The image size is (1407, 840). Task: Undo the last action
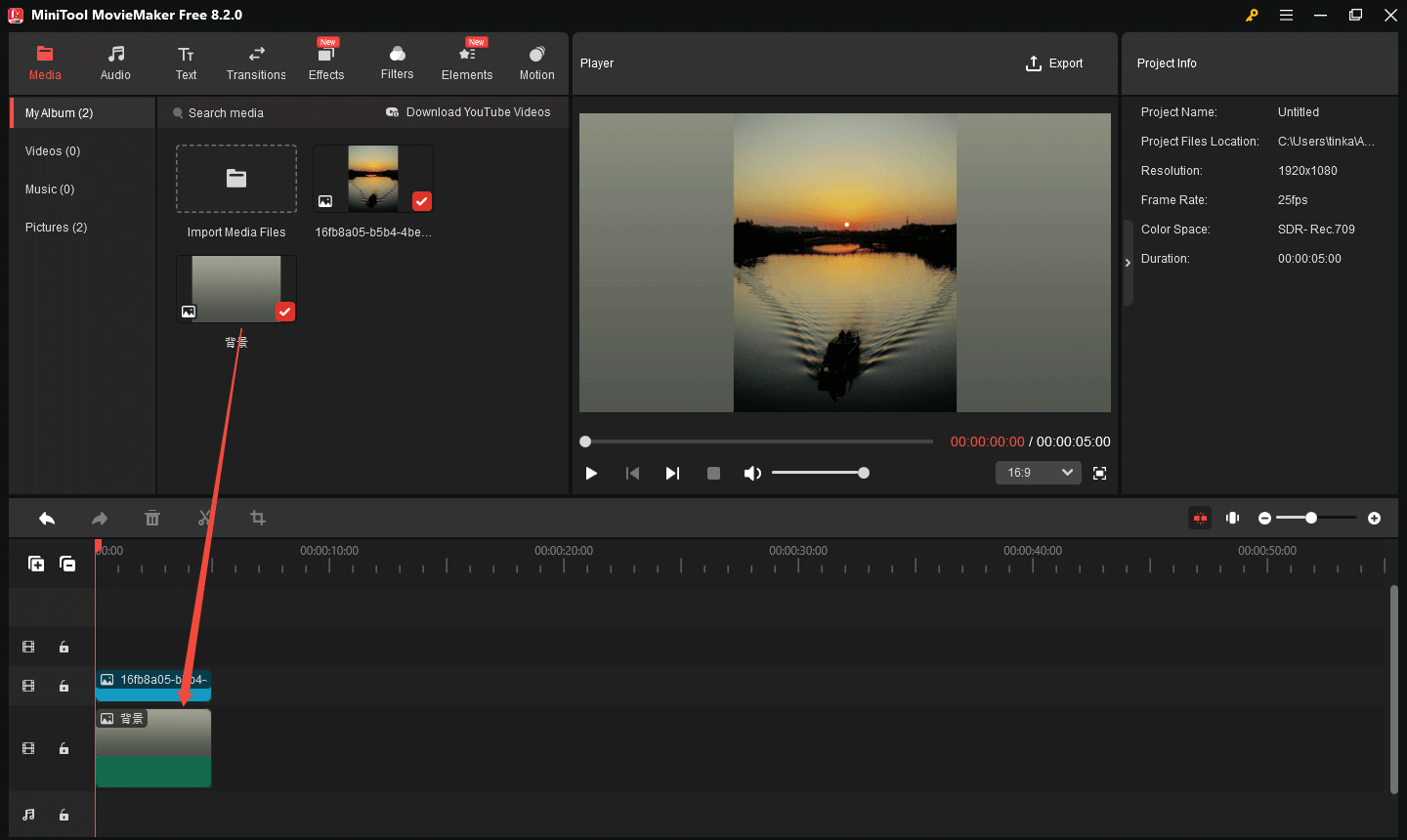pyautogui.click(x=47, y=519)
